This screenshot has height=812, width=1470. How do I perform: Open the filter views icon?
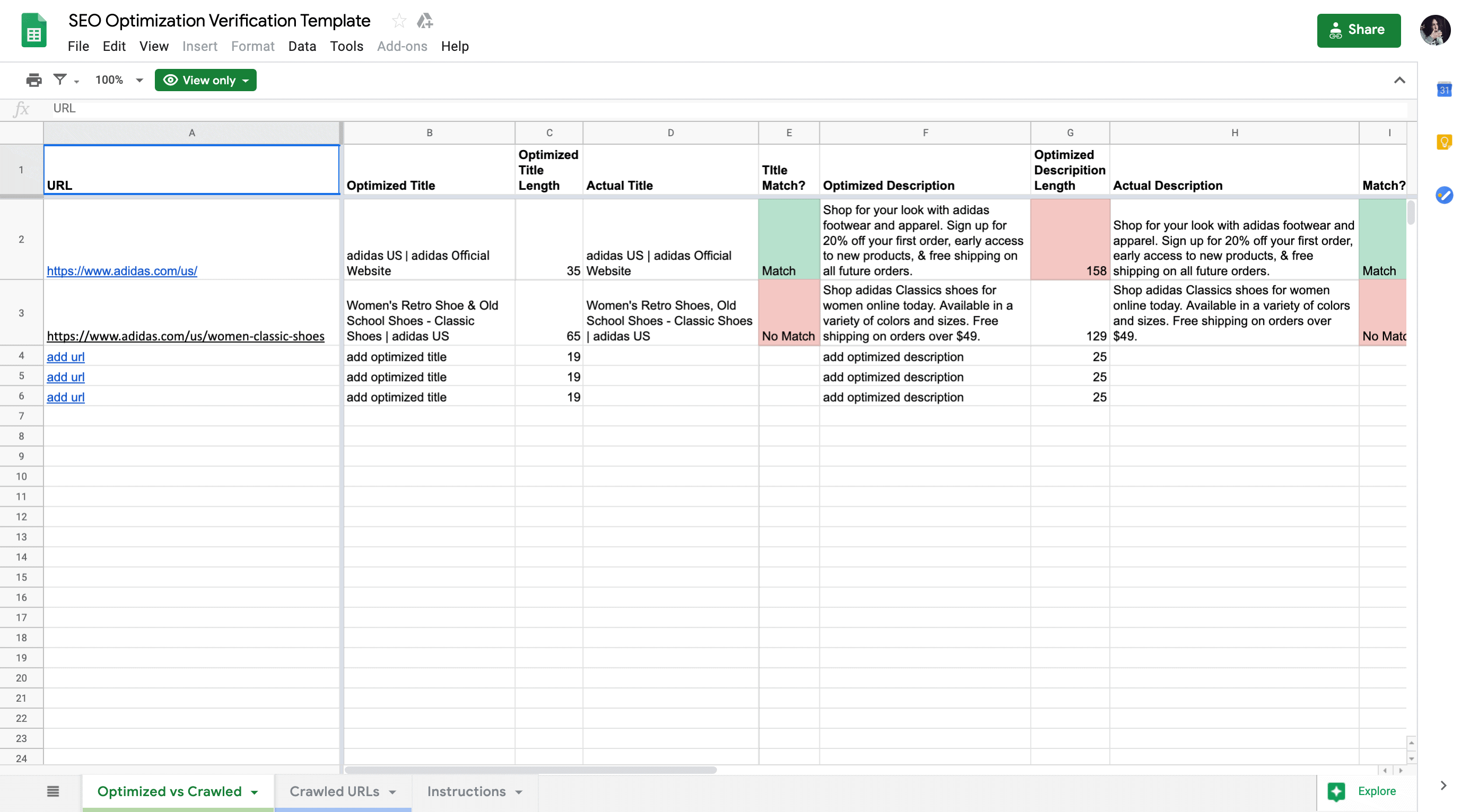(x=60, y=80)
